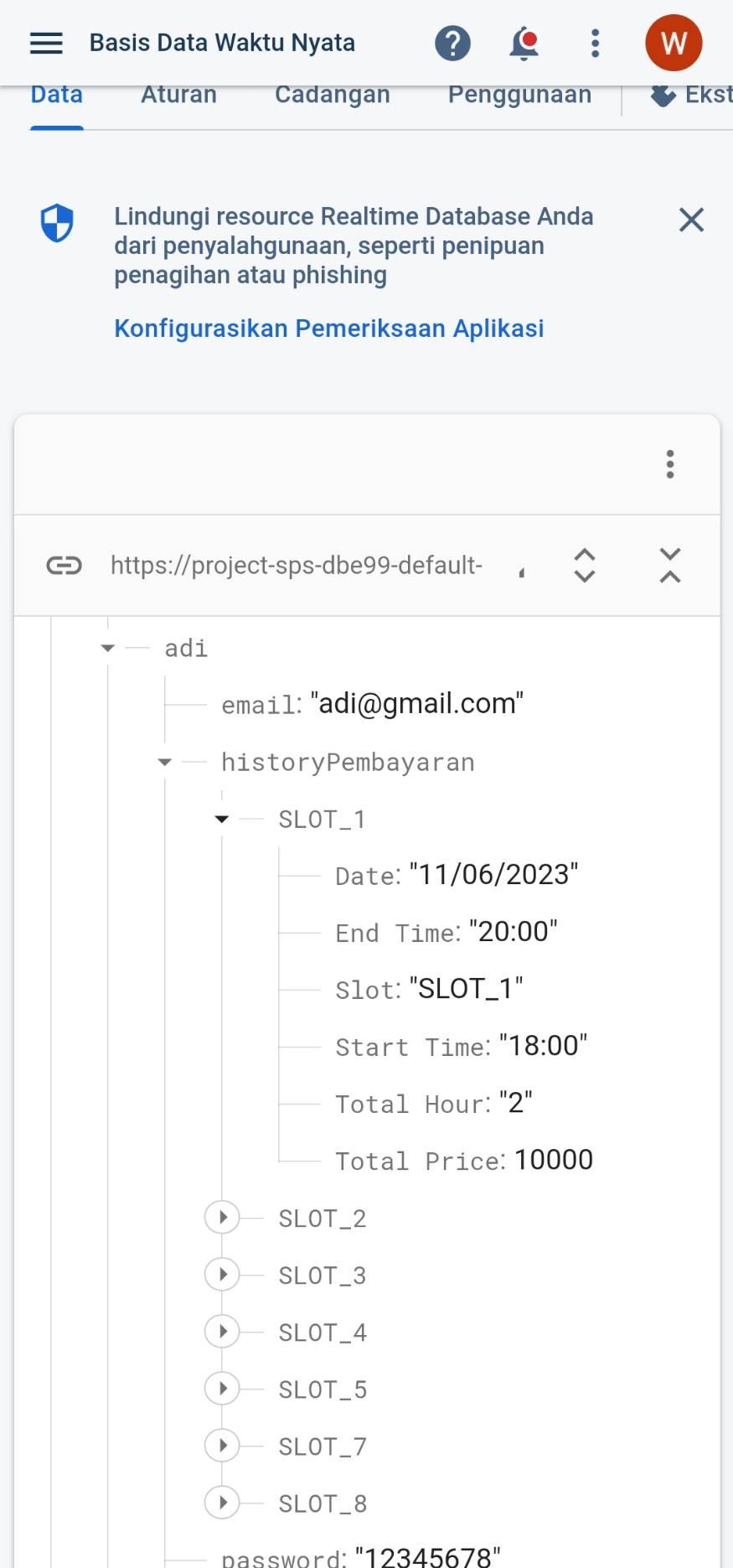Collapse all nodes with collapse arrows icon
The image size is (733, 1568).
(670, 566)
